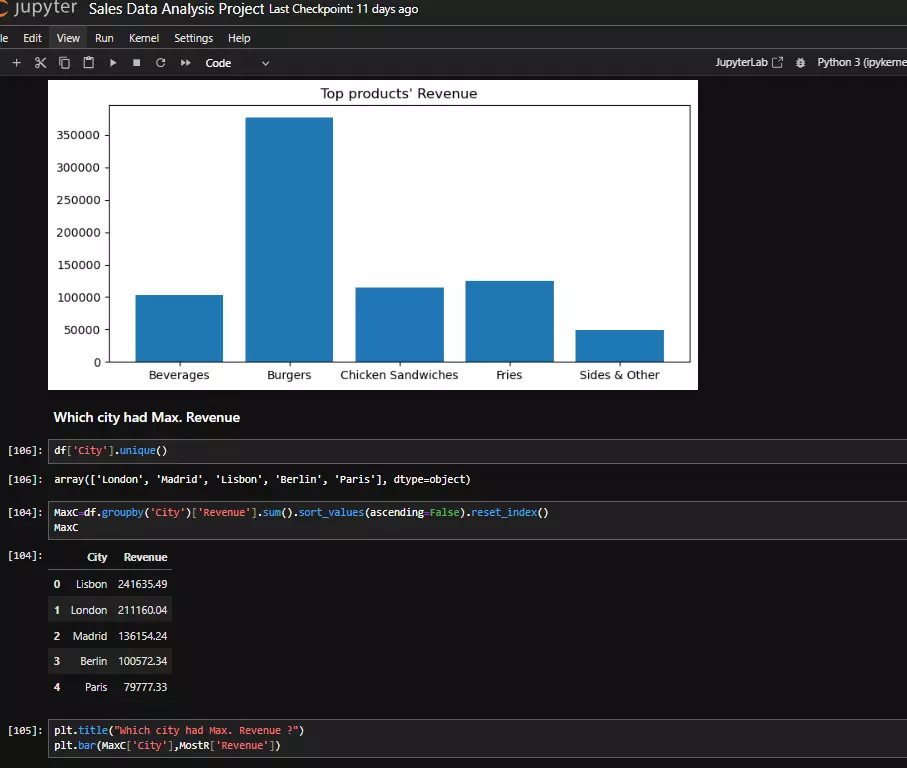Open the cell type Code dropdown
Viewport: 907px width, 768px height.
pyautogui.click(x=237, y=63)
